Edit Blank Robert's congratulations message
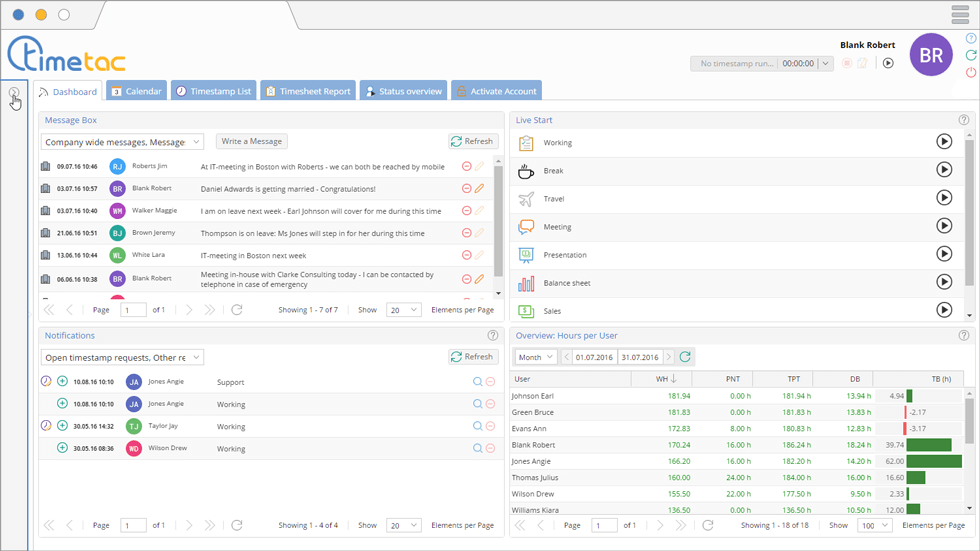 [x=480, y=188]
